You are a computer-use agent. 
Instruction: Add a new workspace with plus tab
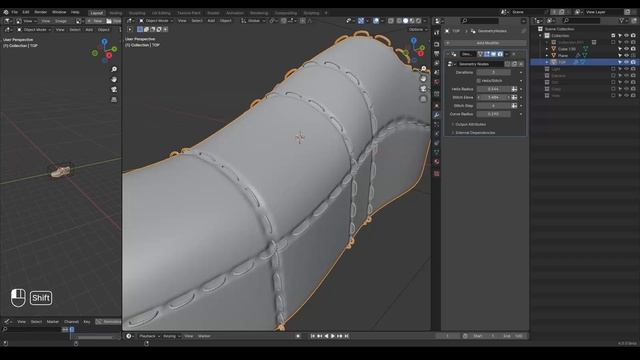coord(326,13)
